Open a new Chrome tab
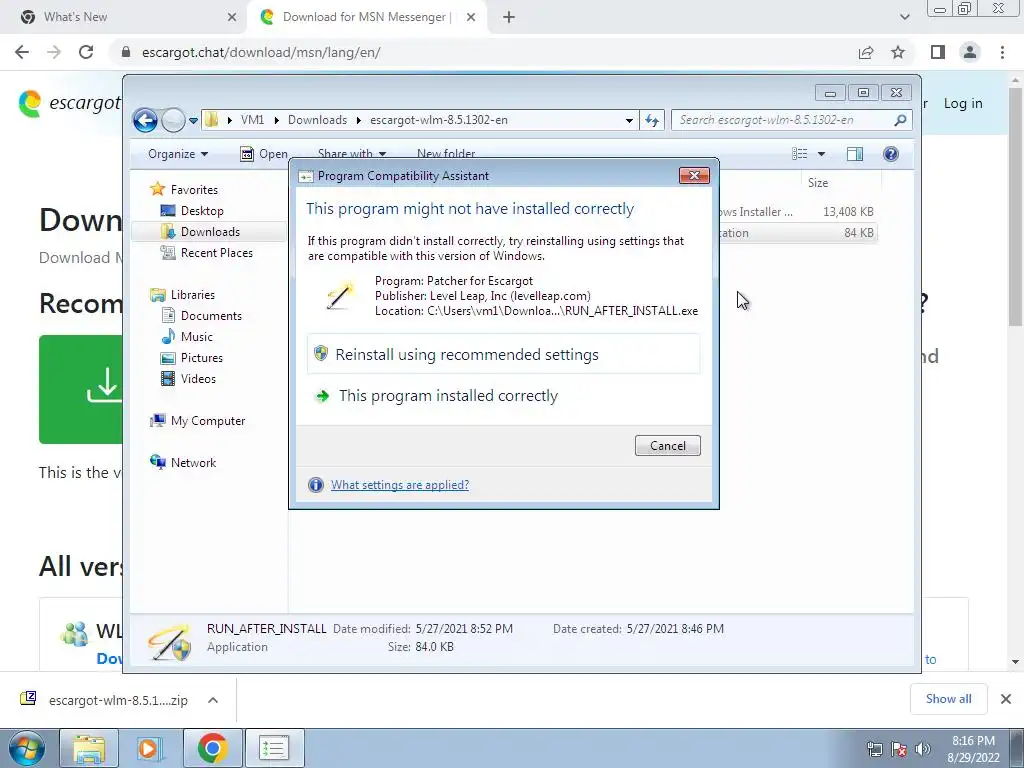This screenshot has width=1024, height=768. (x=509, y=17)
